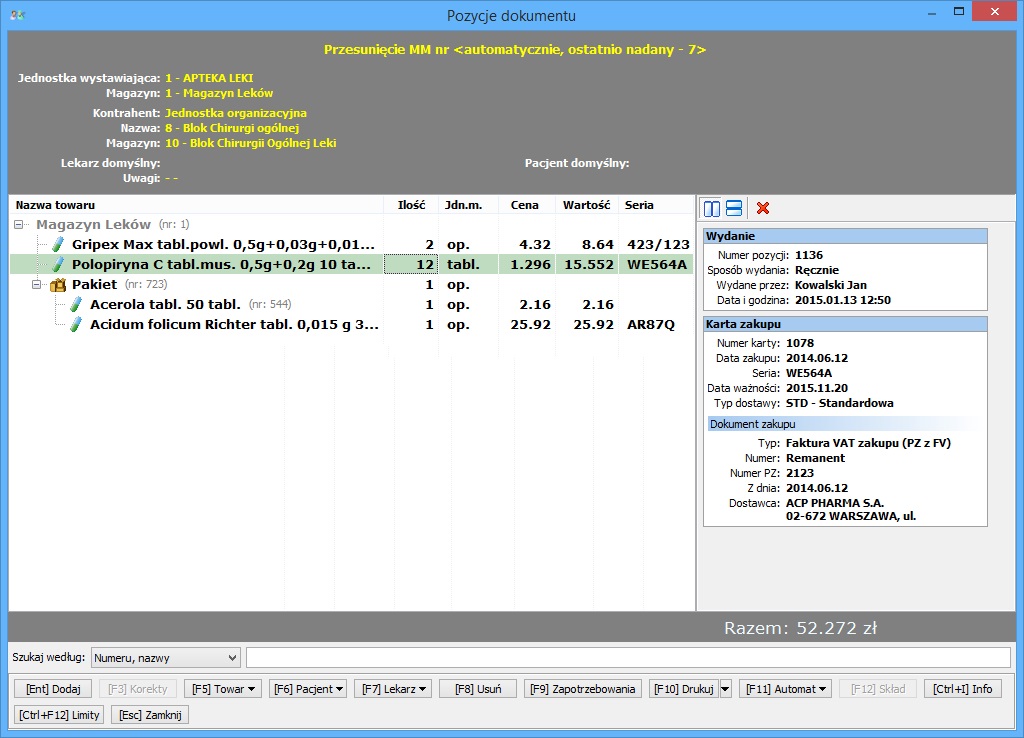
Task: Focus the search text input field
Action: tap(628, 657)
